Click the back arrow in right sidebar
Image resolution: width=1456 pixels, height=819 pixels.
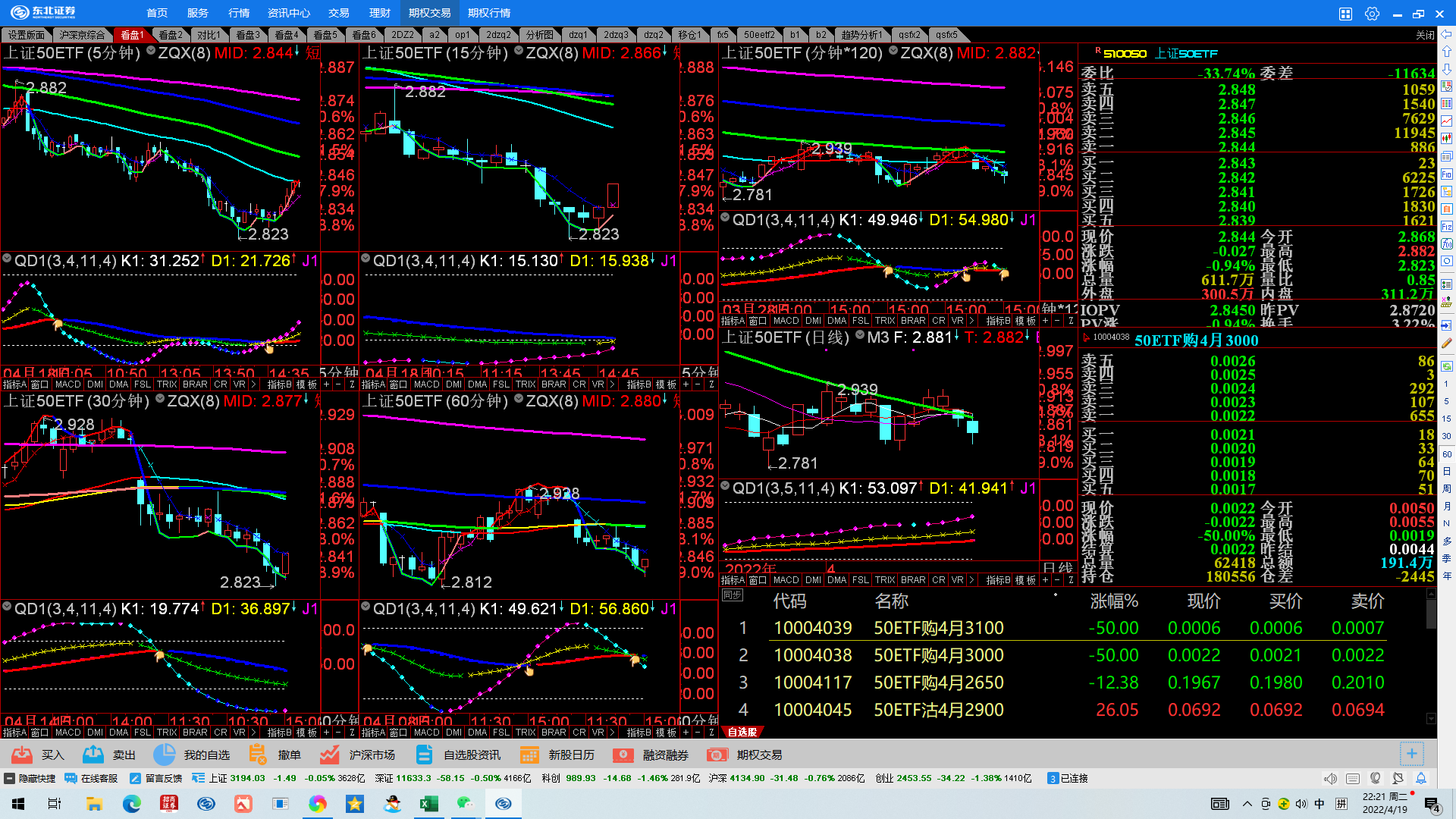point(1447,34)
